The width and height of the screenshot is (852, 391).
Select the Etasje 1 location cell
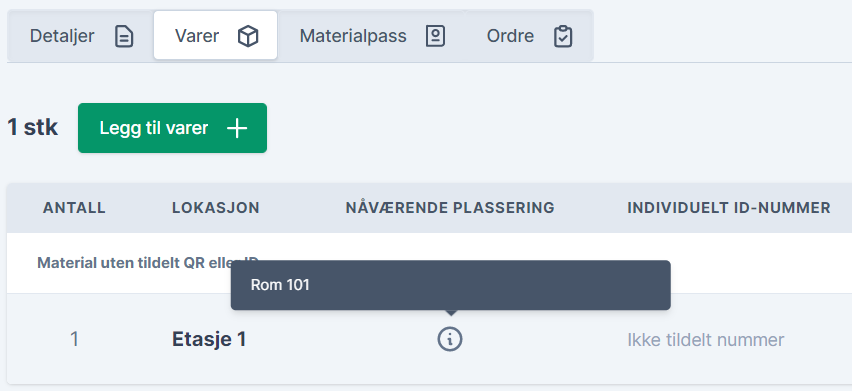point(209,339)
